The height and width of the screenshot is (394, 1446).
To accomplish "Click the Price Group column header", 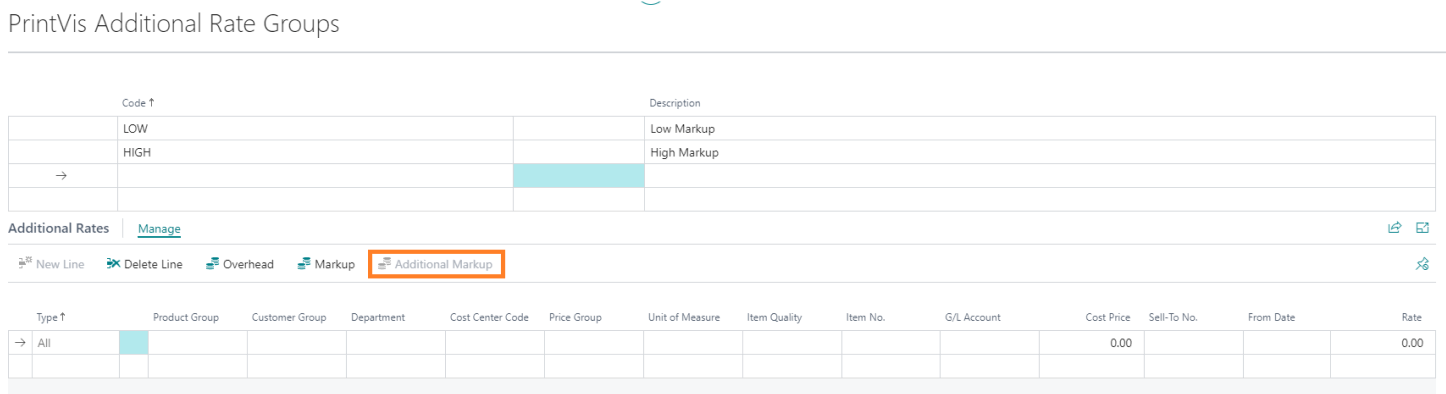I will click(575, 317).
